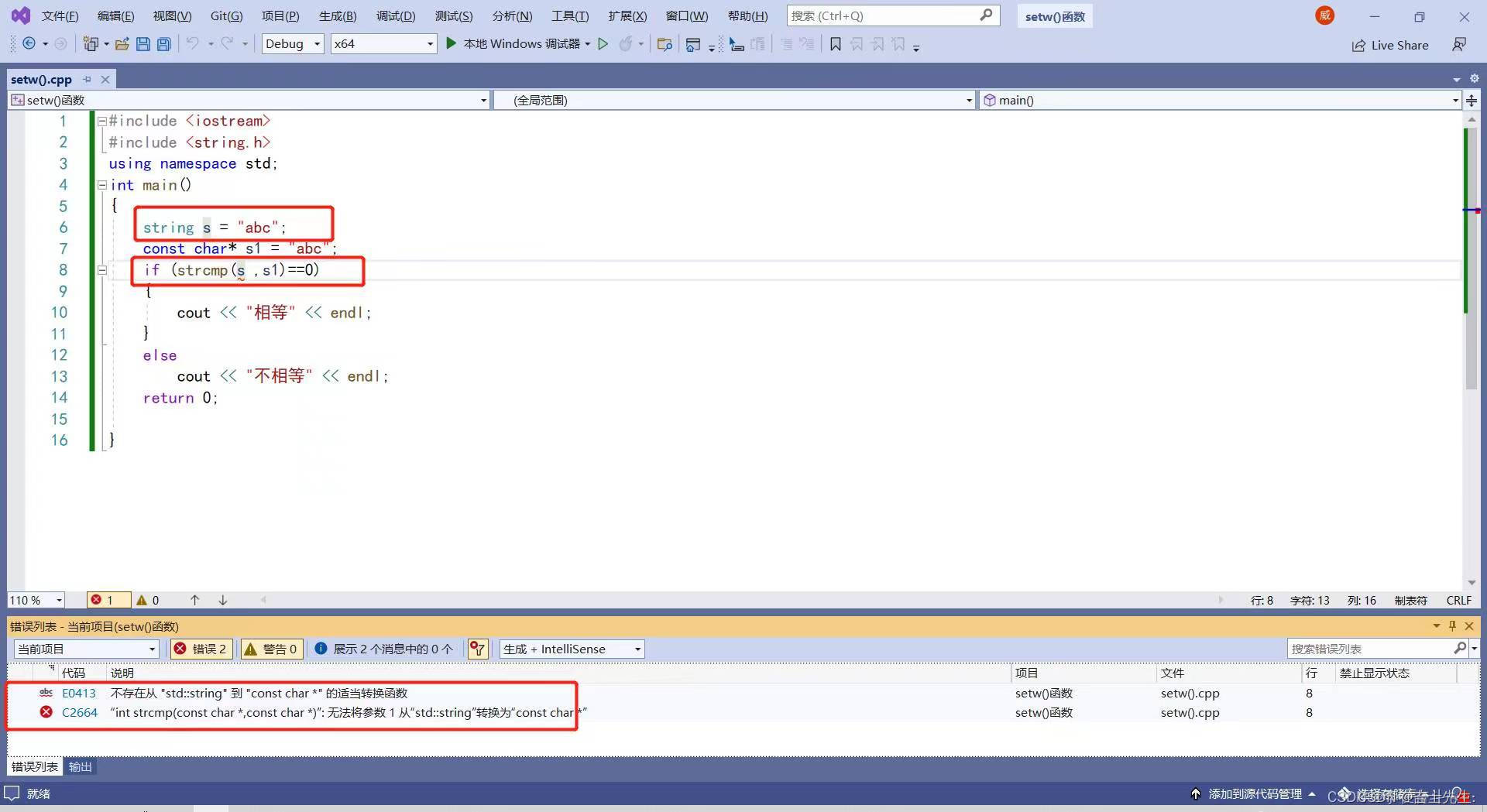1487x812 pixels.
Task: Start debugging with the green play button
Action: (452, 44)
